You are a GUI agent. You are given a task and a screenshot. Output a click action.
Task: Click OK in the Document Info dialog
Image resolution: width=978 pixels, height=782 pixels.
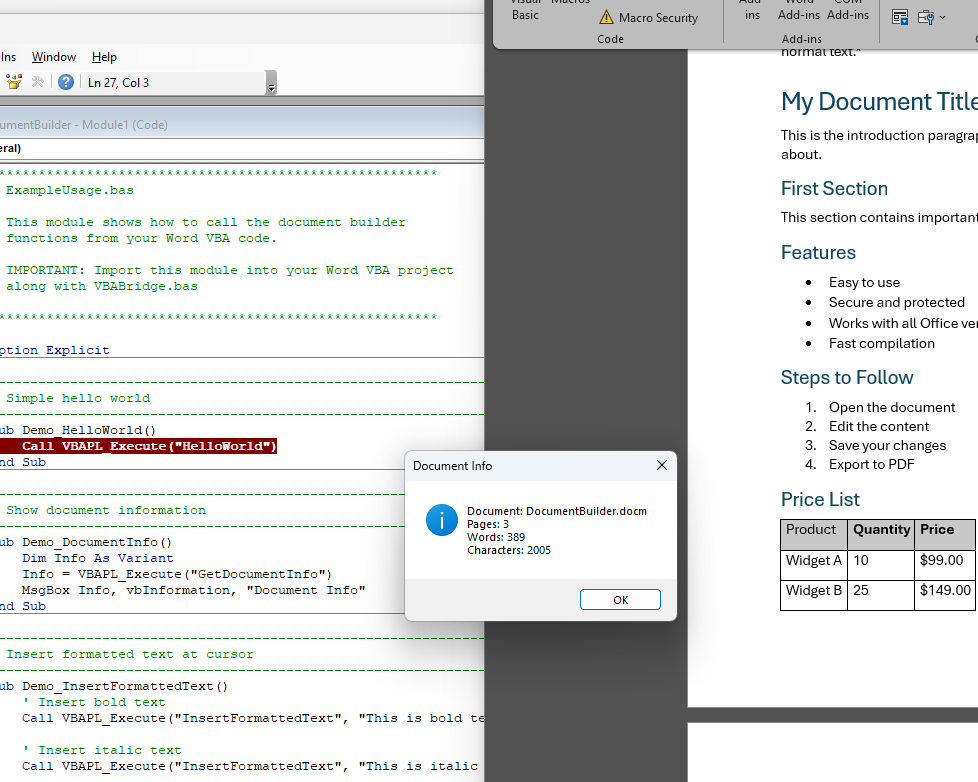coord(620,599)
